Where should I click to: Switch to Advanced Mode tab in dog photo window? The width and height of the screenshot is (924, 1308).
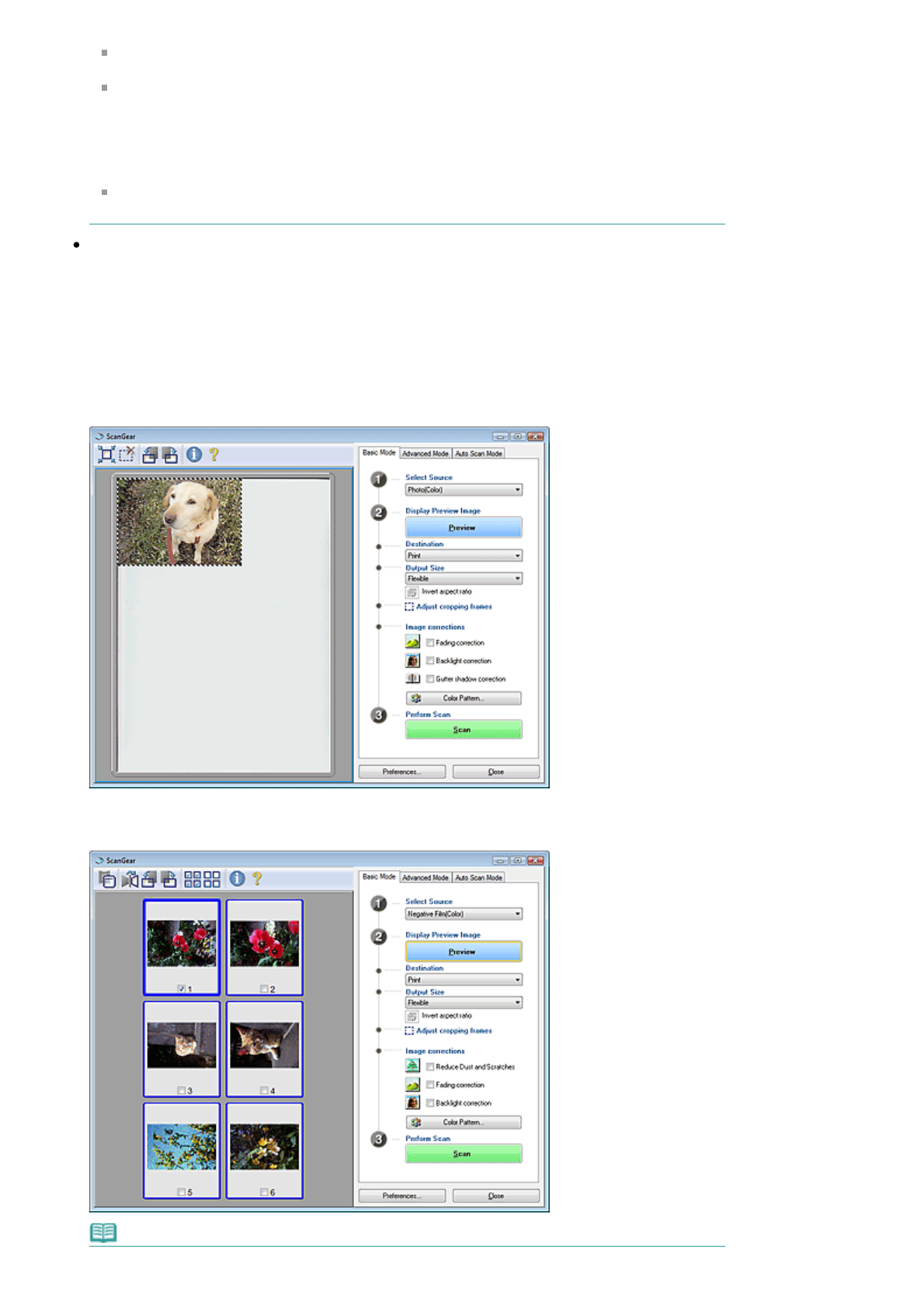pos(425,454)
